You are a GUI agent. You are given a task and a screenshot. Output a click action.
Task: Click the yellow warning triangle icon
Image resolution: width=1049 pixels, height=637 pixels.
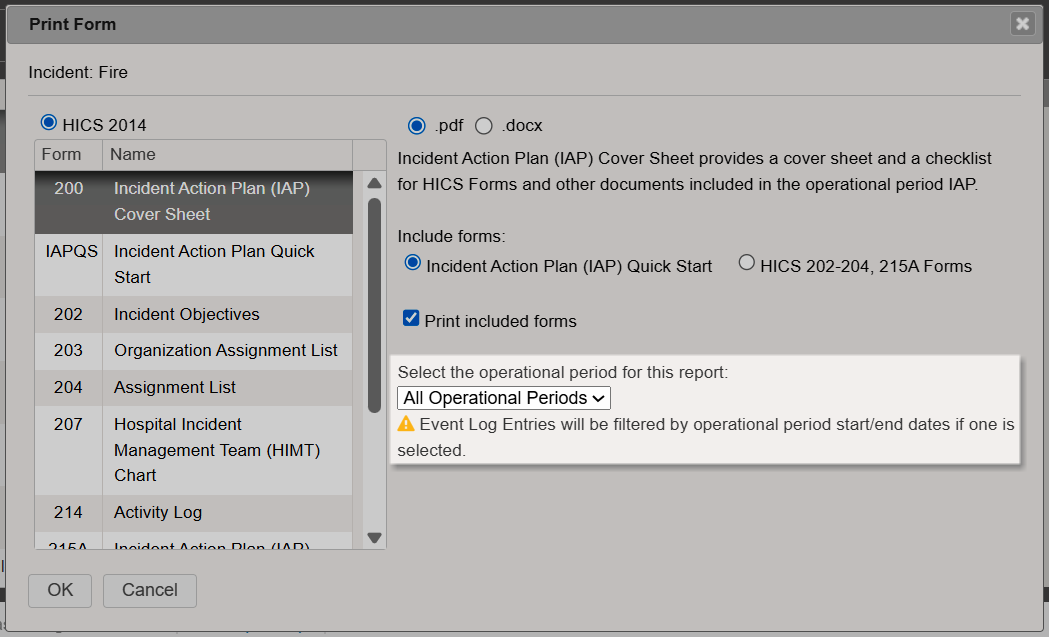405,424
